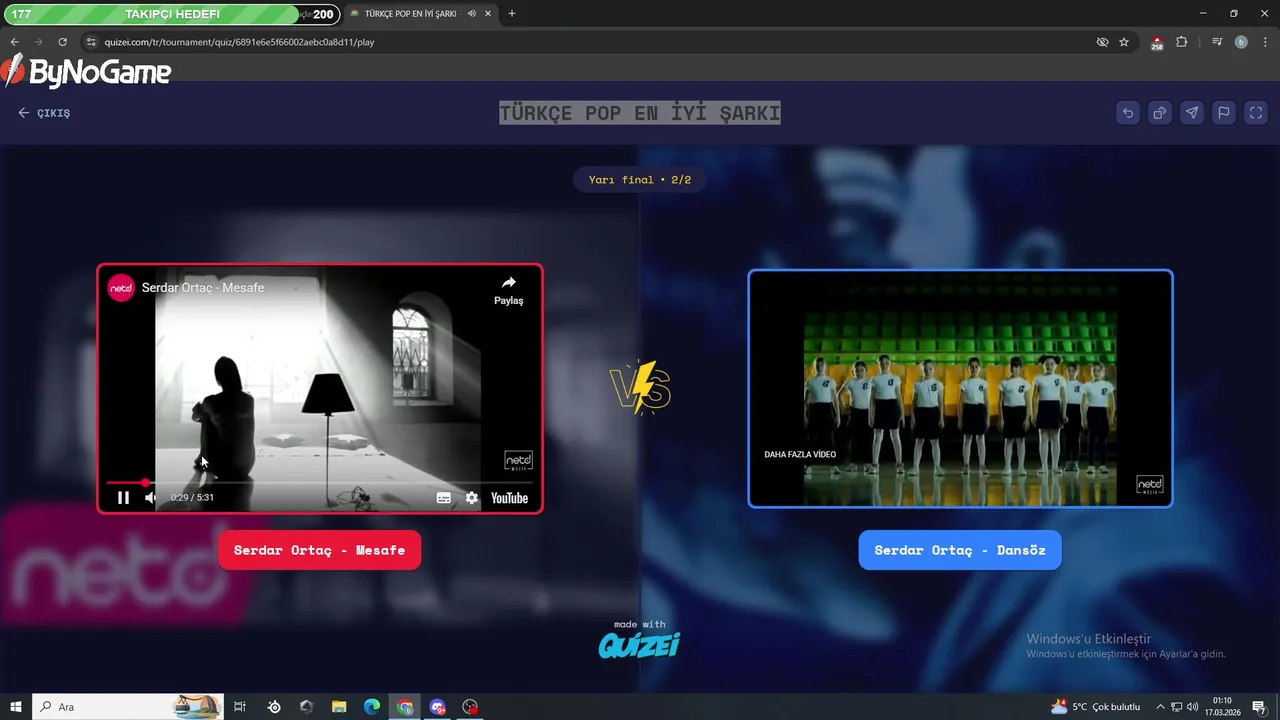
Task: Open the recording app taskbar icon with red dot
Action: pos(470,707)
